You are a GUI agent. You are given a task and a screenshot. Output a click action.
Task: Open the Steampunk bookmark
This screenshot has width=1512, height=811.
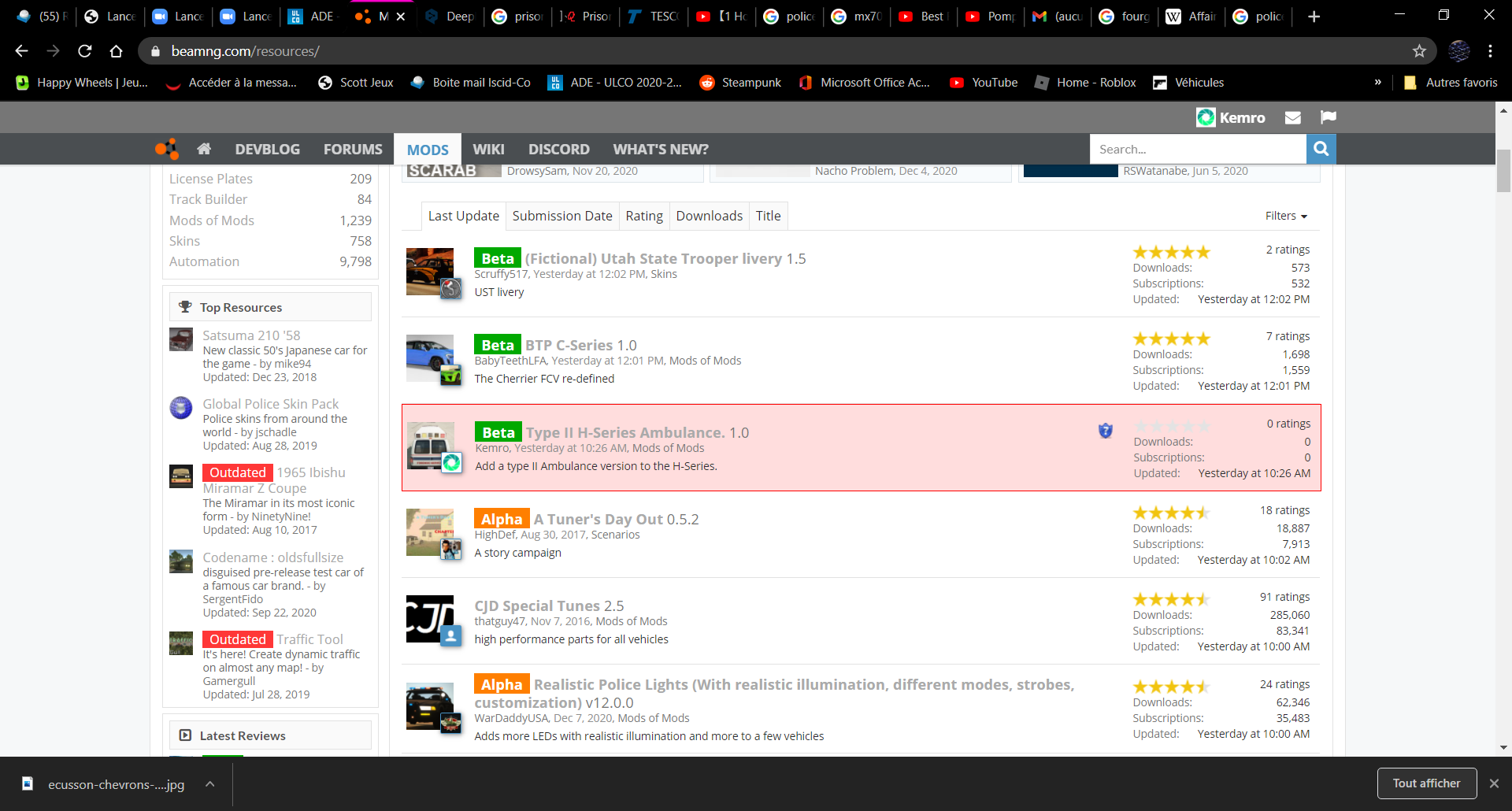(740, 83)
